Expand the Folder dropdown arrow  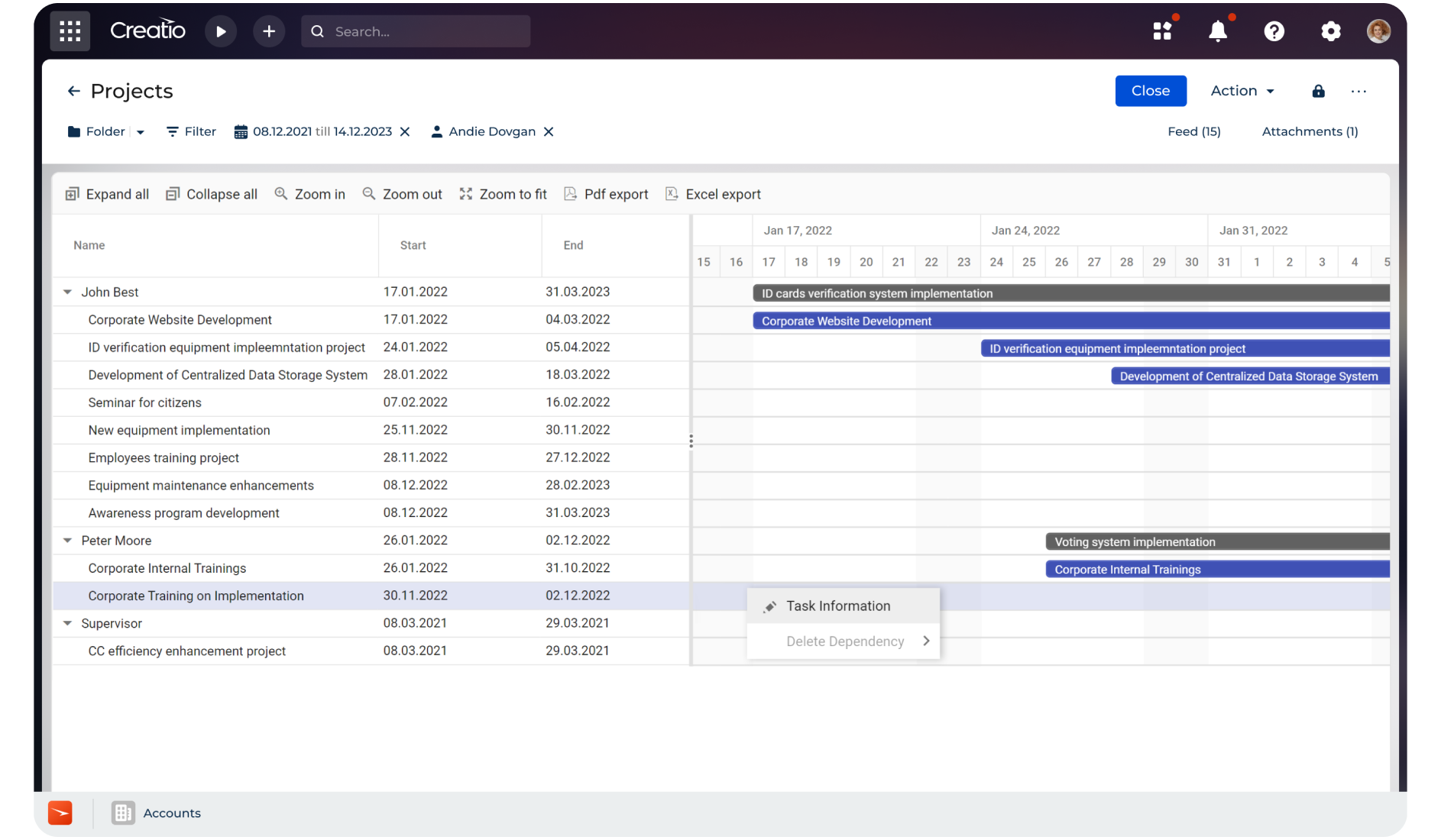coord(141,132)
